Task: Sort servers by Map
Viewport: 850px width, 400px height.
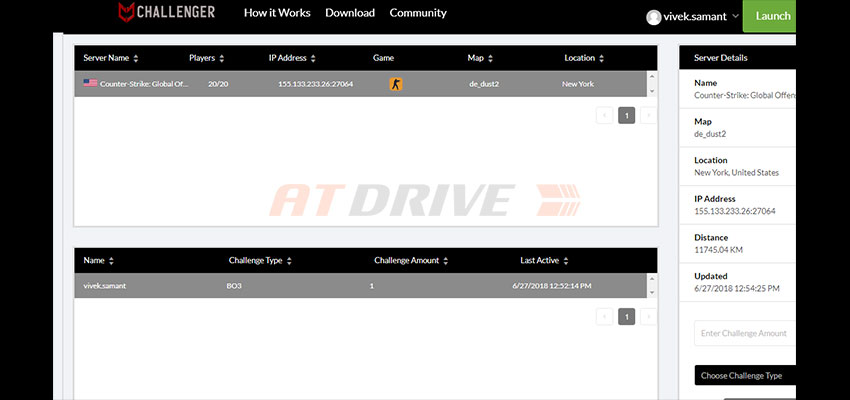Action: pyautogui.click(x=480, y=58)
